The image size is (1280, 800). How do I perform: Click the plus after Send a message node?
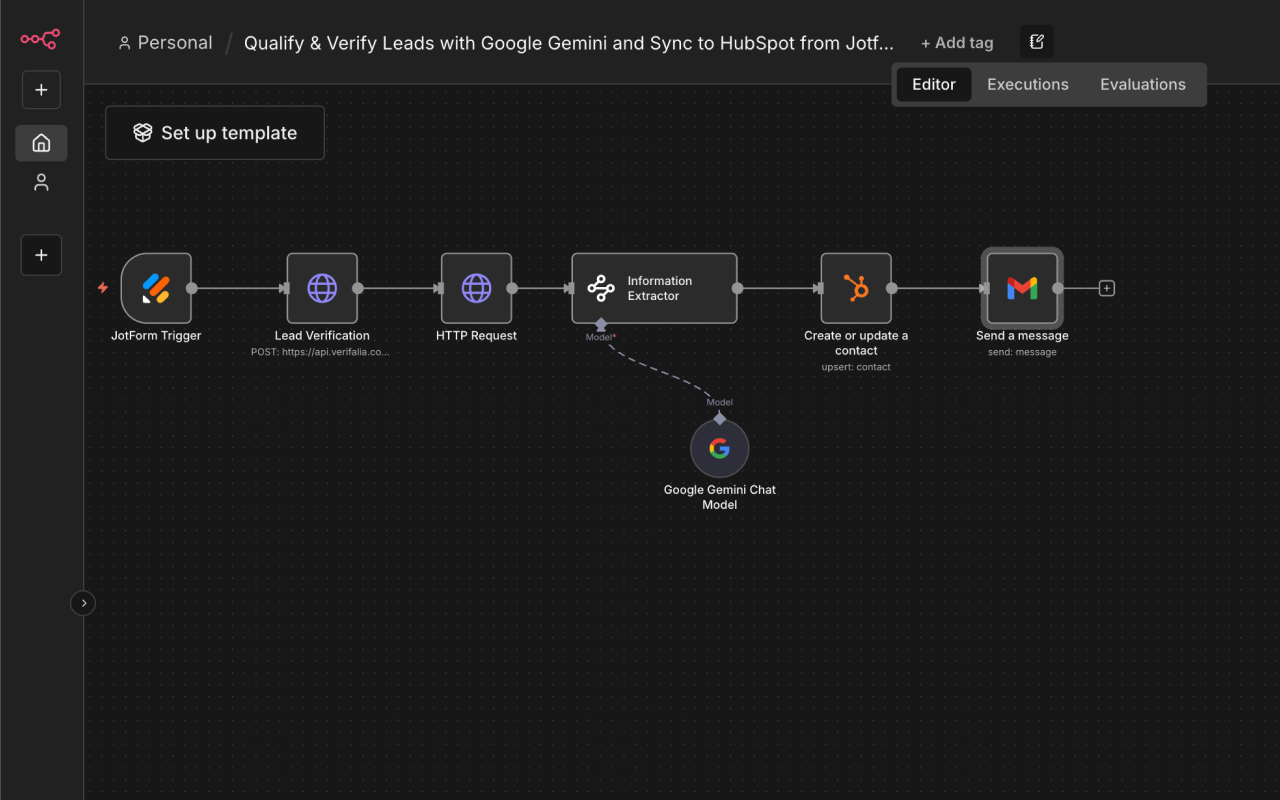1107,287
